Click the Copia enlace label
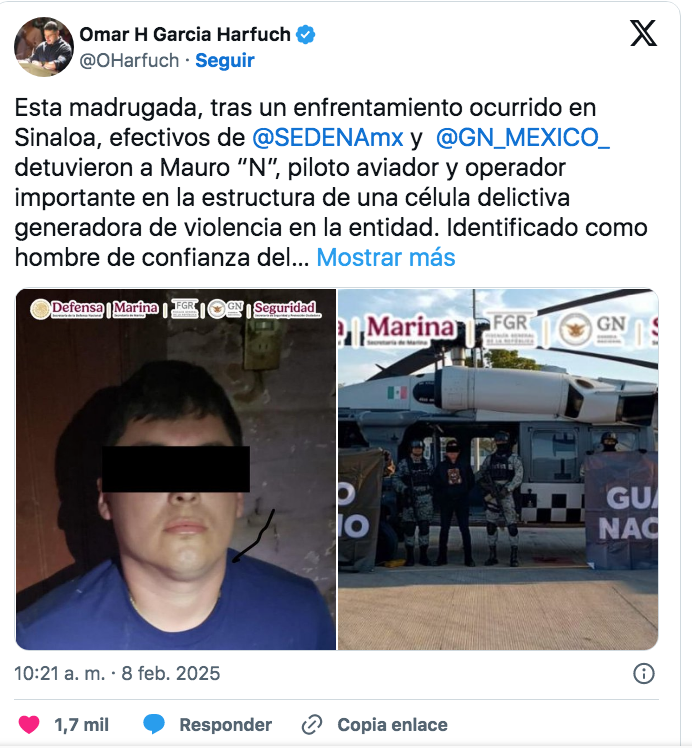This screenshot has height=748, width=692. [392, 725]
